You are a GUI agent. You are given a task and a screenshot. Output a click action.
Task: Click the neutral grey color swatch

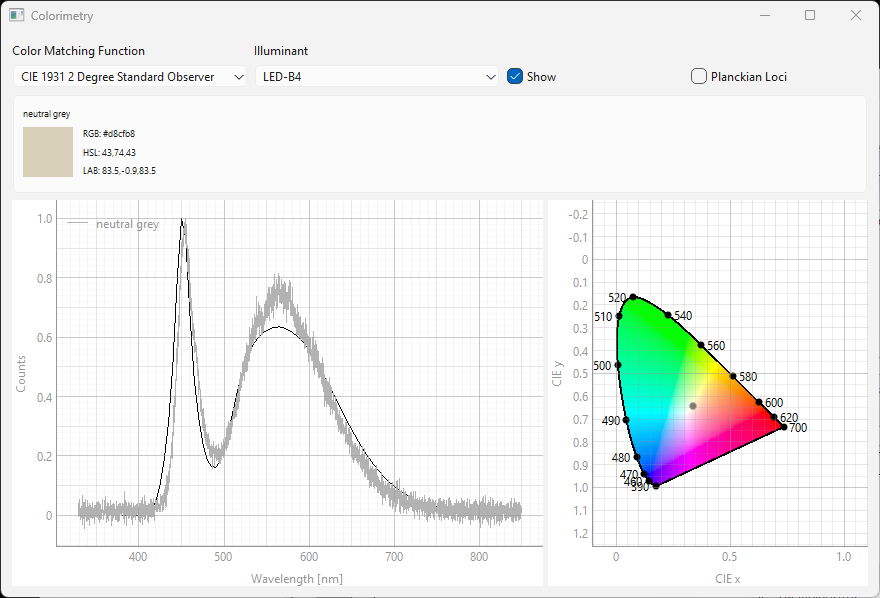click(48, 152)
